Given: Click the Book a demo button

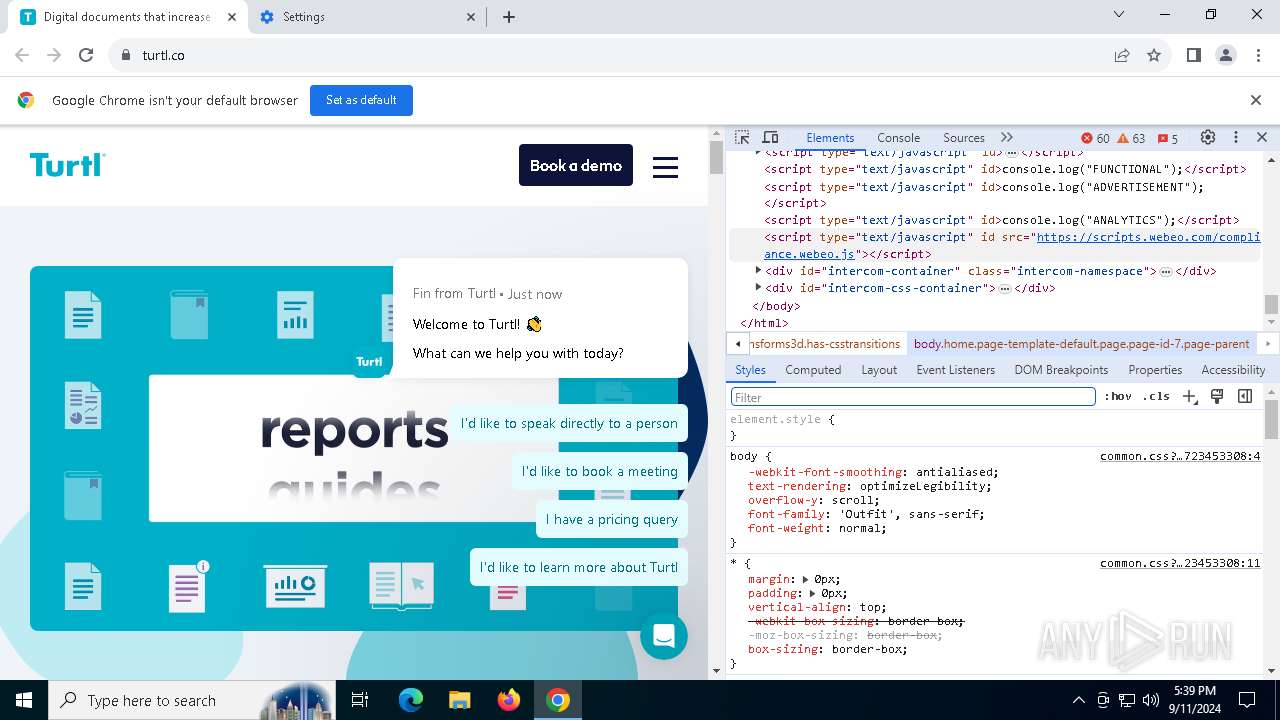Looking at the screenshot, I should (x=576, y=165).
